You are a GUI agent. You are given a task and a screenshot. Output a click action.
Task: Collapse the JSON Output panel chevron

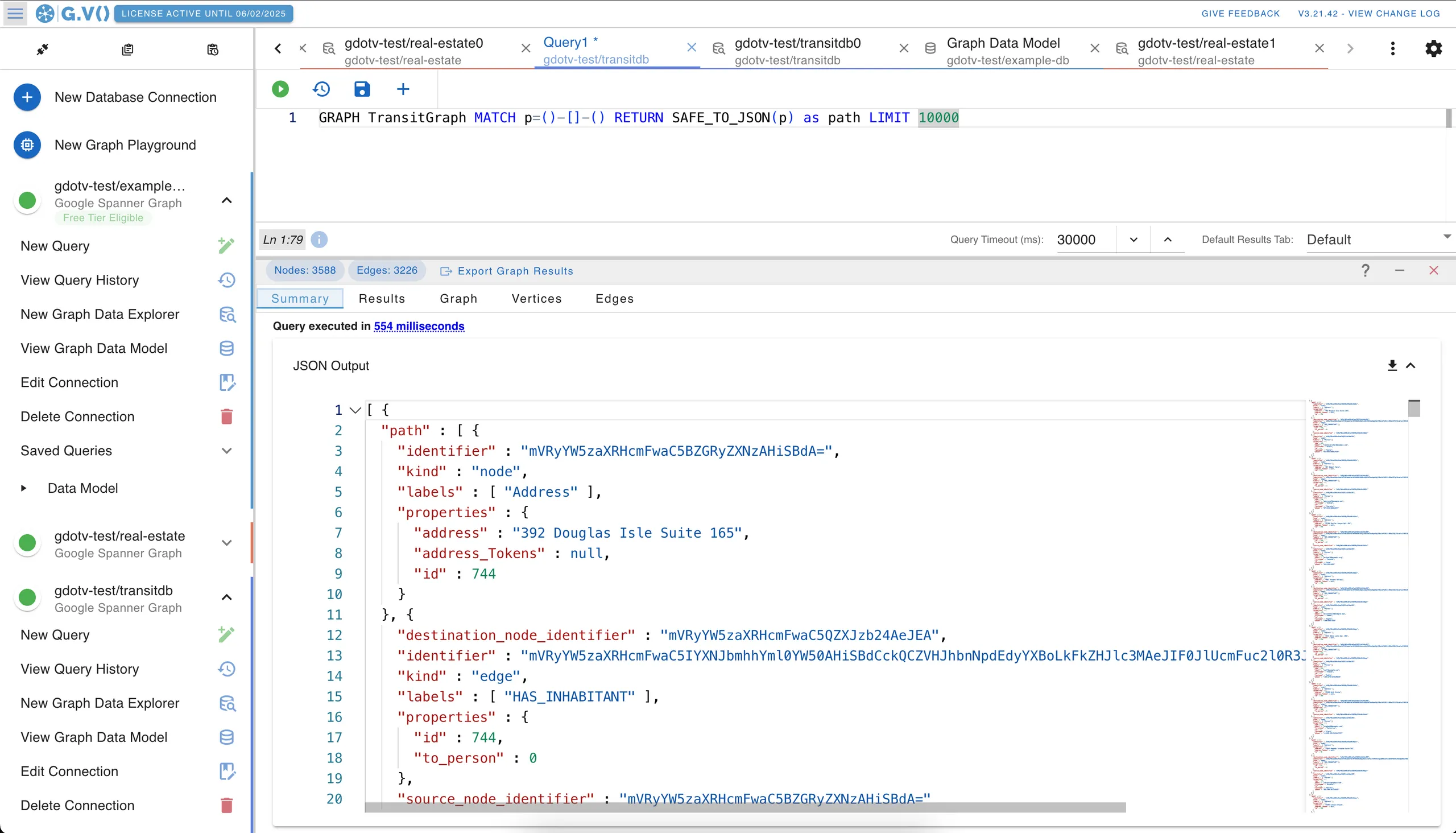click(x=1411, y=366)
